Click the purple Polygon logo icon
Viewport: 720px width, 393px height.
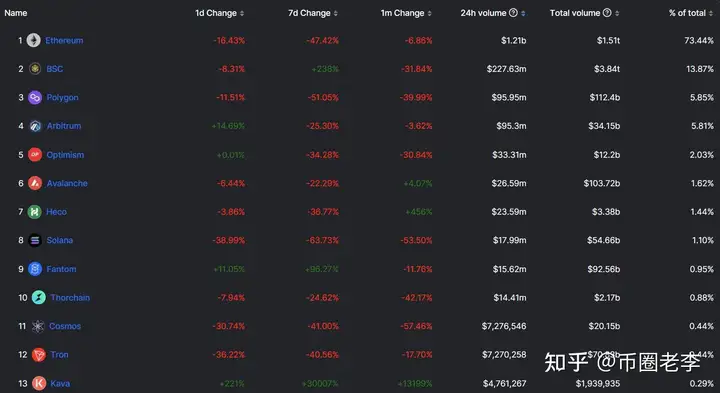[x=35, y=97]
